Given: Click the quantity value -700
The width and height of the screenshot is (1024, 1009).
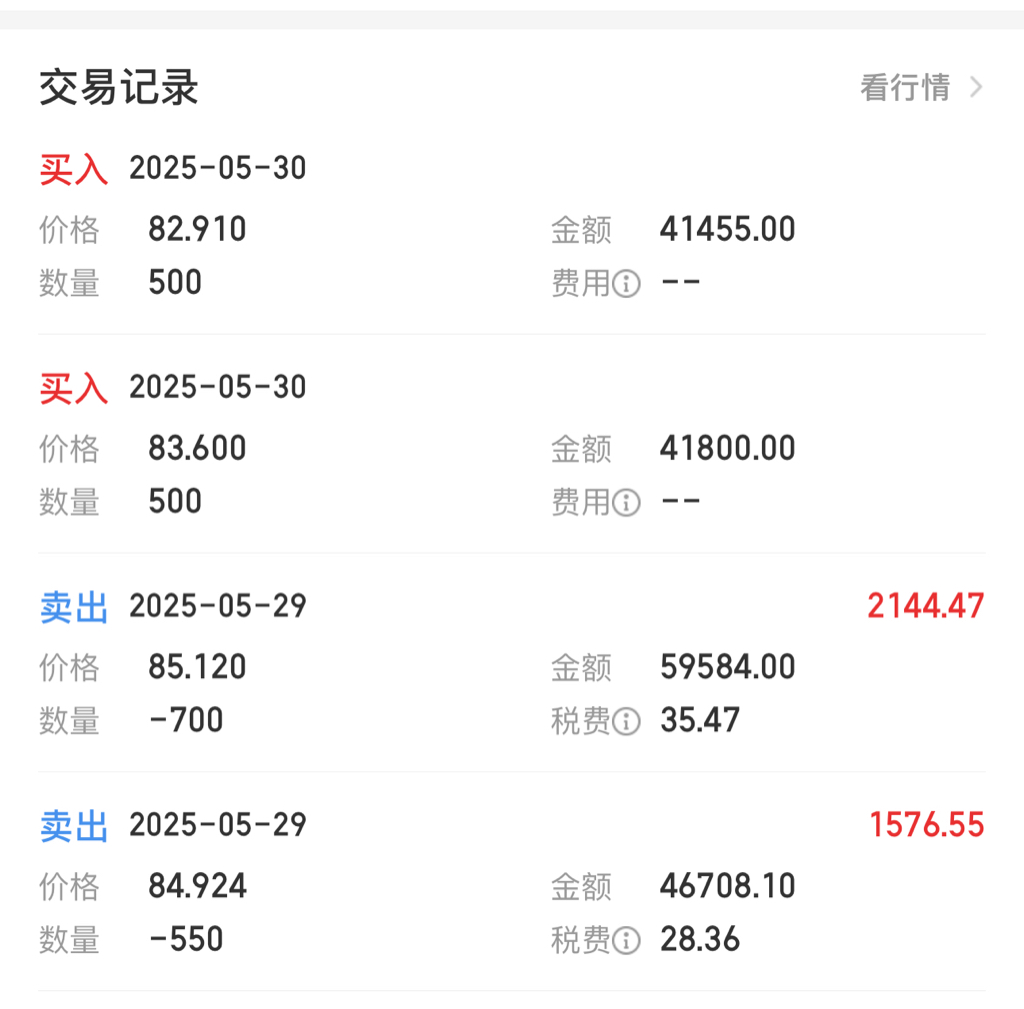Looking at the screenshot, I should [186, 720].
